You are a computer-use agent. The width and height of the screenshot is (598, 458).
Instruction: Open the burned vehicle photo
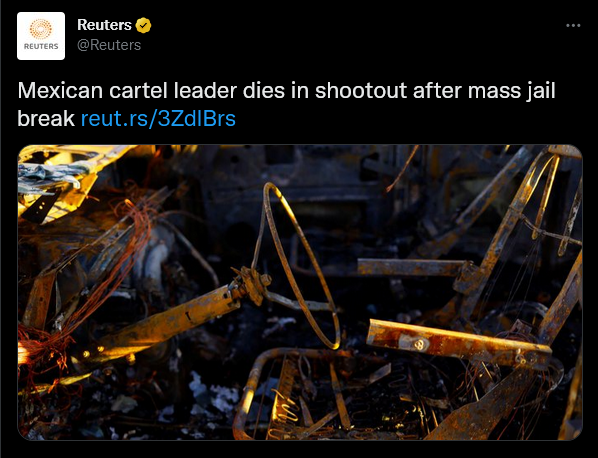click(300, 292)
